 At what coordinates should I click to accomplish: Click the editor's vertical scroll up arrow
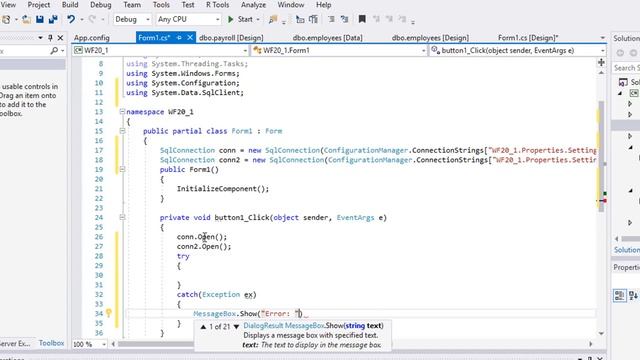[601, 72]
